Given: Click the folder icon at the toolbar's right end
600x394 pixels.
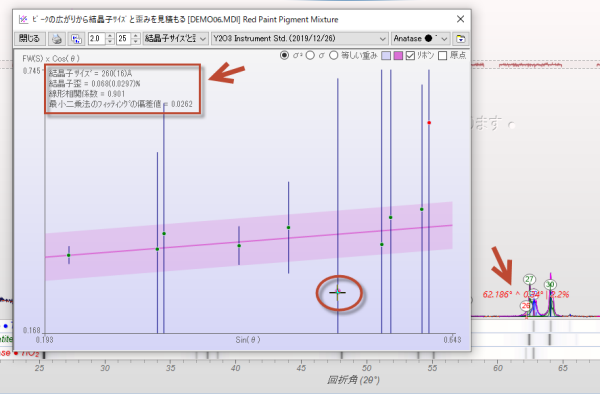Looking at the screenshot, I should point(460,39).
